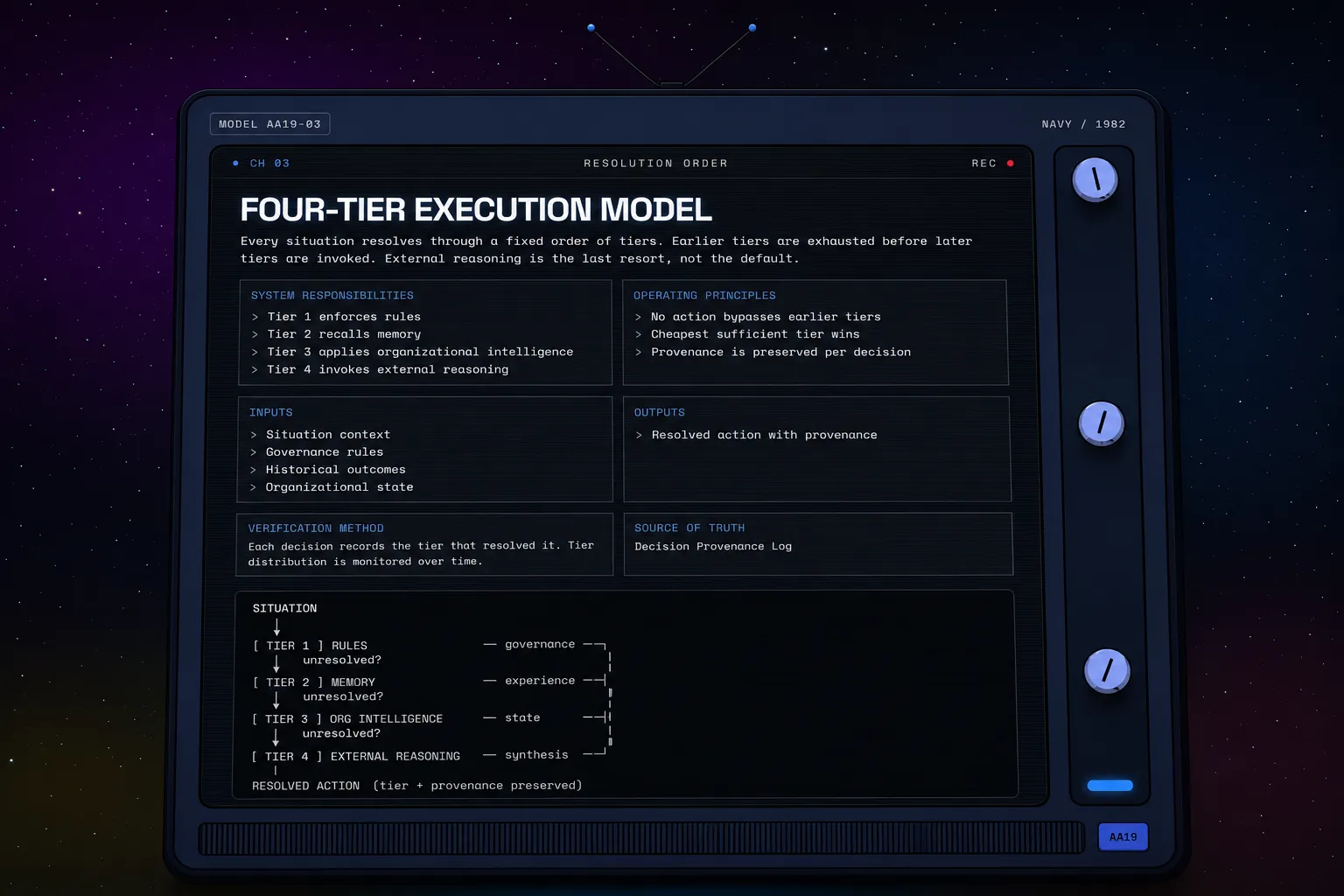The height and width of the screenshot is (896, 1344).
Task: Click the NAVY / 1982 label
Action: point(1083,124)
